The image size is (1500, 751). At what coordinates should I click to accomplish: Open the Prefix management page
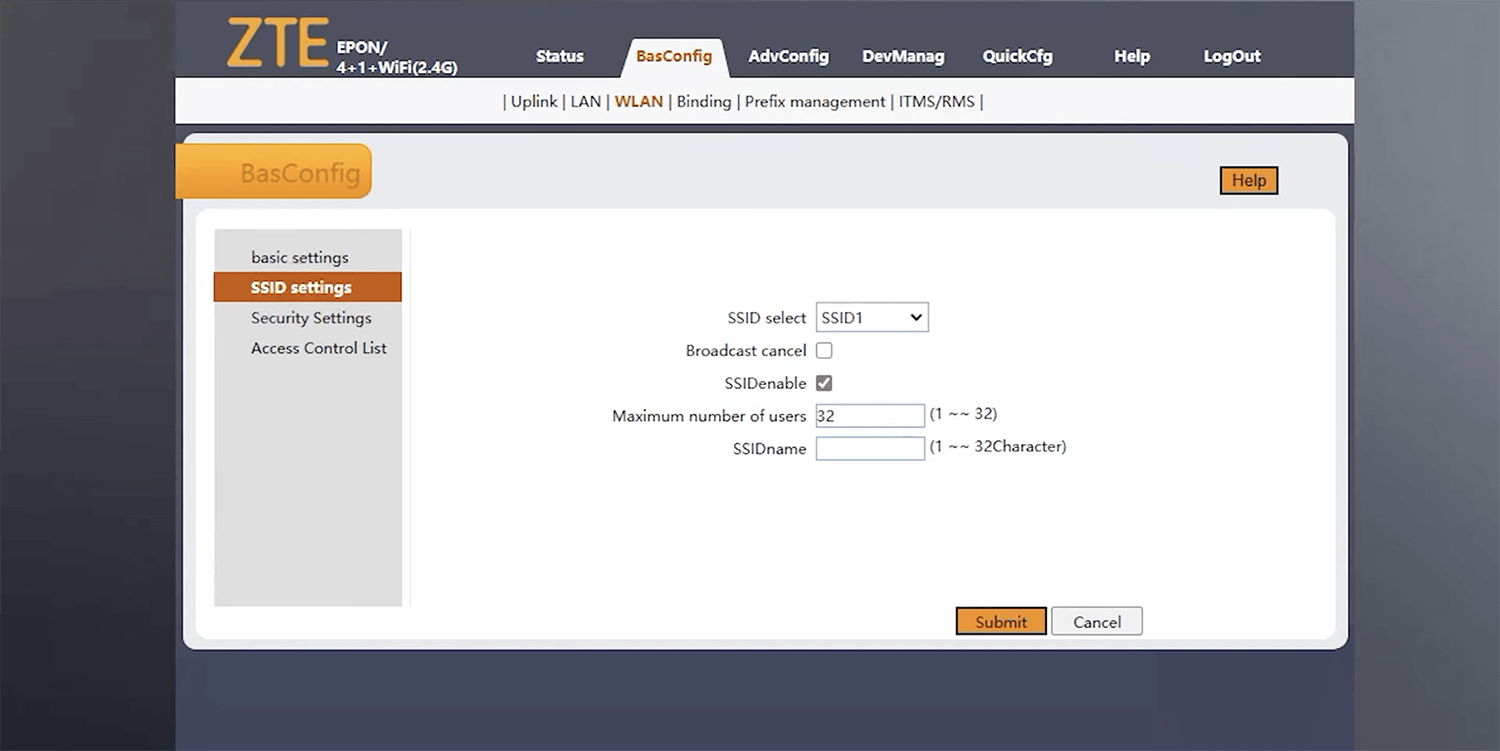[815, 101]
